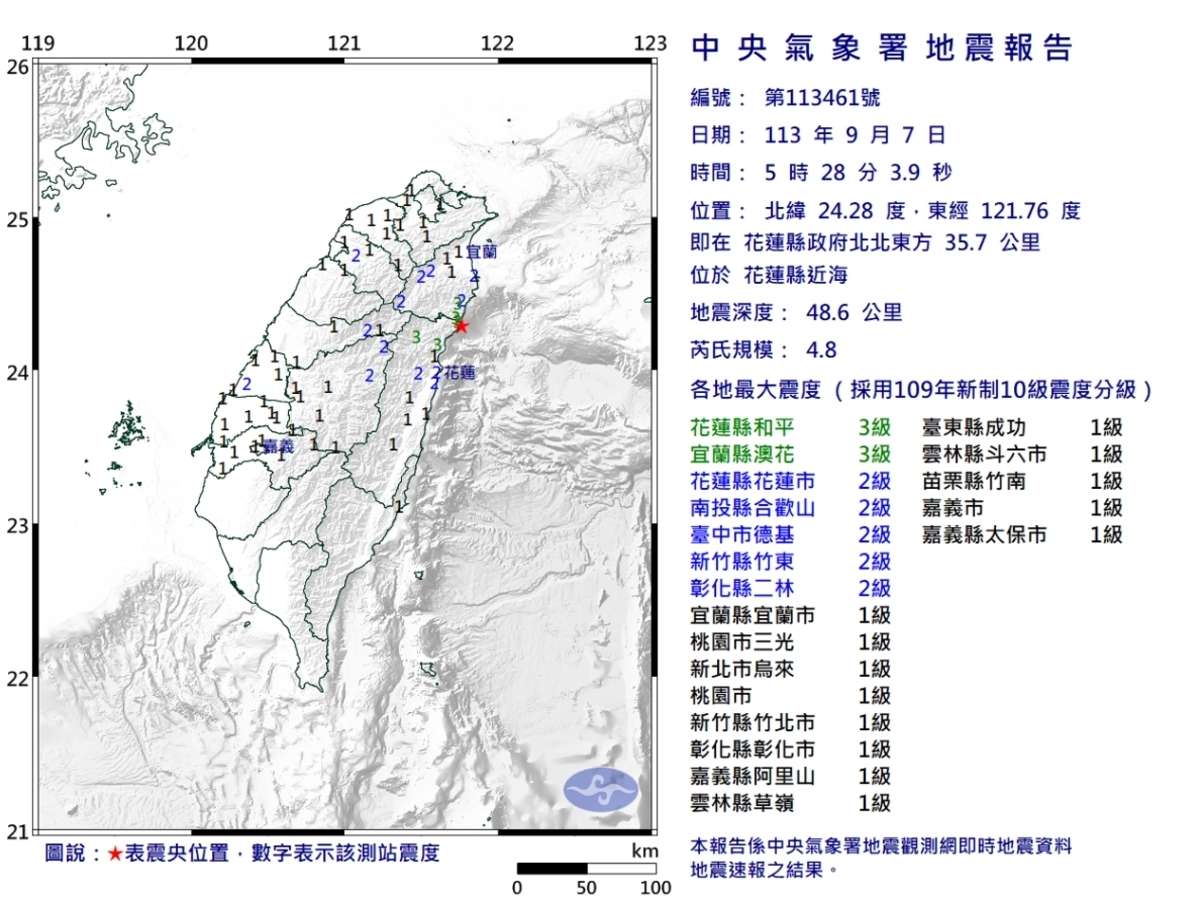Image resolution: width=1200 pixels, height=900 pixels.
Task: Click the latitude label 24 on the left axis
Action: click(18, 372)
